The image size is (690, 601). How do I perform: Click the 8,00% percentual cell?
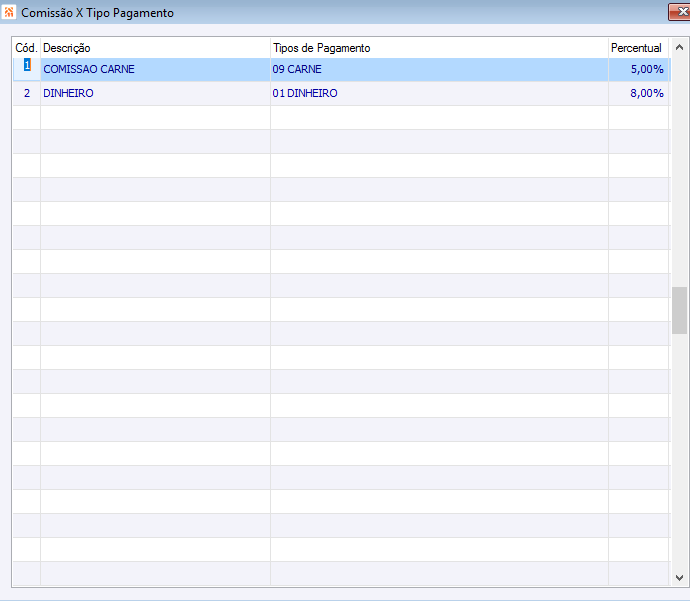[x=639, y=93]
